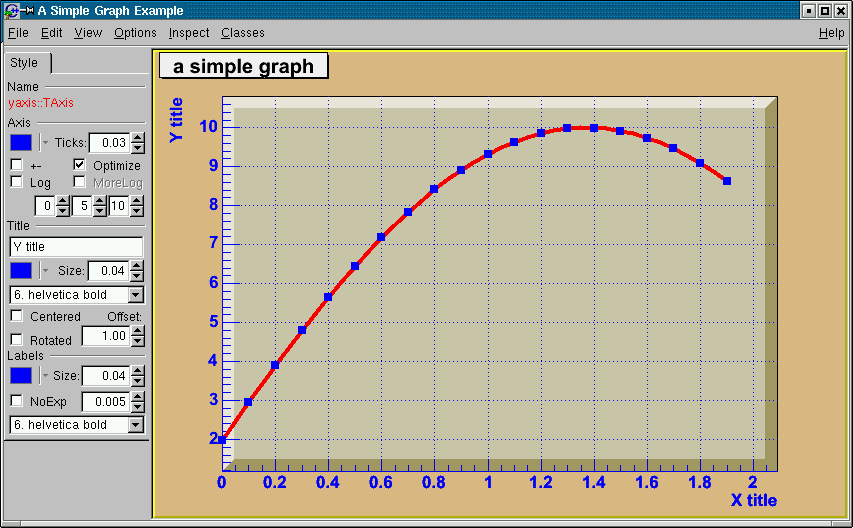Viewport: 853px width, 528px height.
Task: Uncheck the Optimize checkbox
Action: [x=80, y=164]
